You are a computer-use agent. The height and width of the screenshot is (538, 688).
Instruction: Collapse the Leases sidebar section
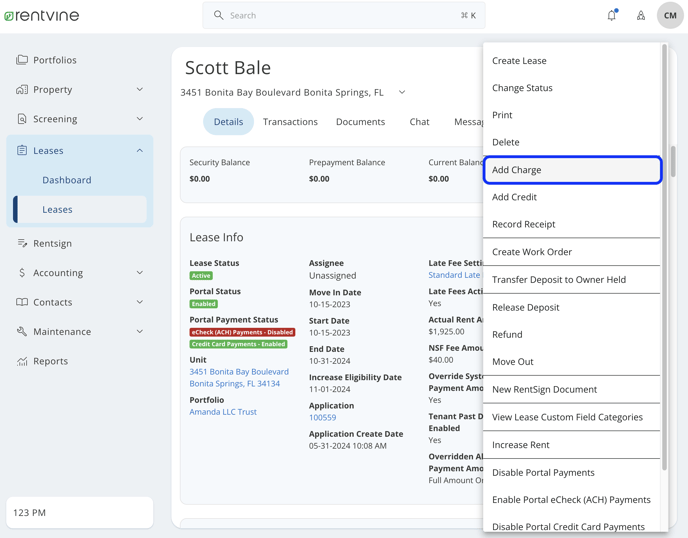coord(139,151)
